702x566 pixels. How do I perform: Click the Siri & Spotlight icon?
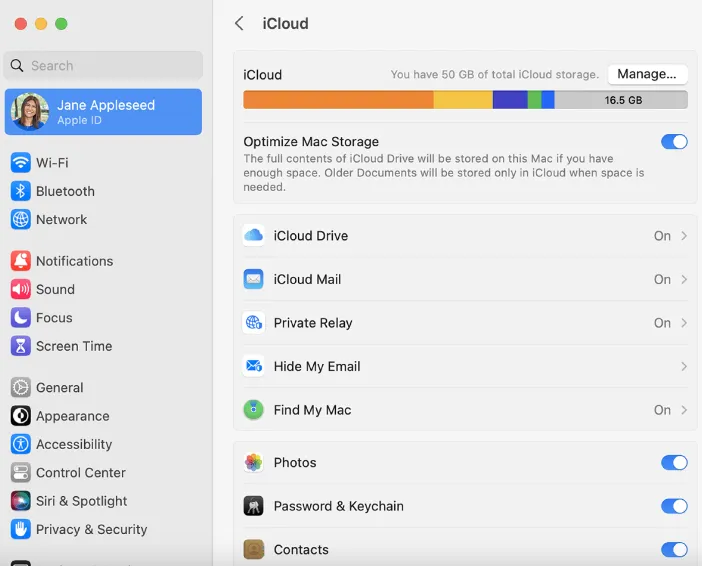(21, 501)
